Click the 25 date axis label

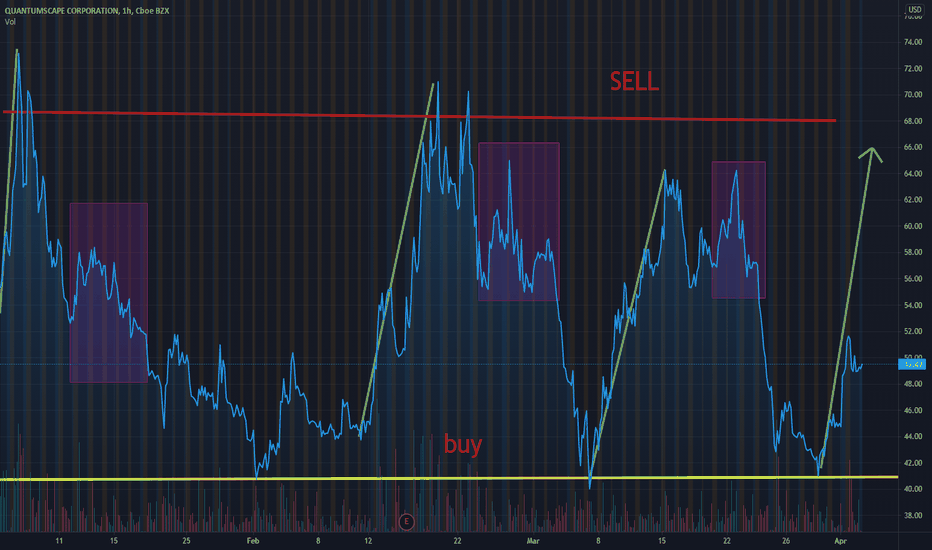pyautogui.click(x=186, y=541)
